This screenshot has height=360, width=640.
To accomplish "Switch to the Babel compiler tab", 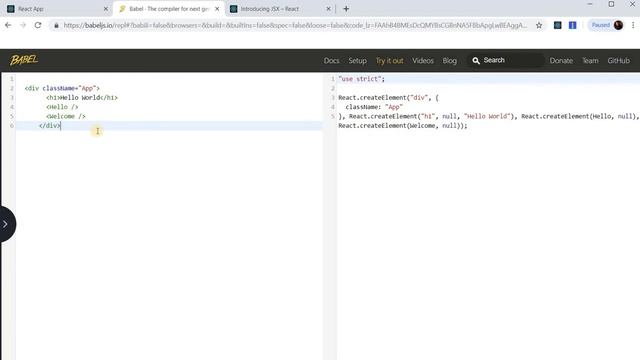I will 169,9.
